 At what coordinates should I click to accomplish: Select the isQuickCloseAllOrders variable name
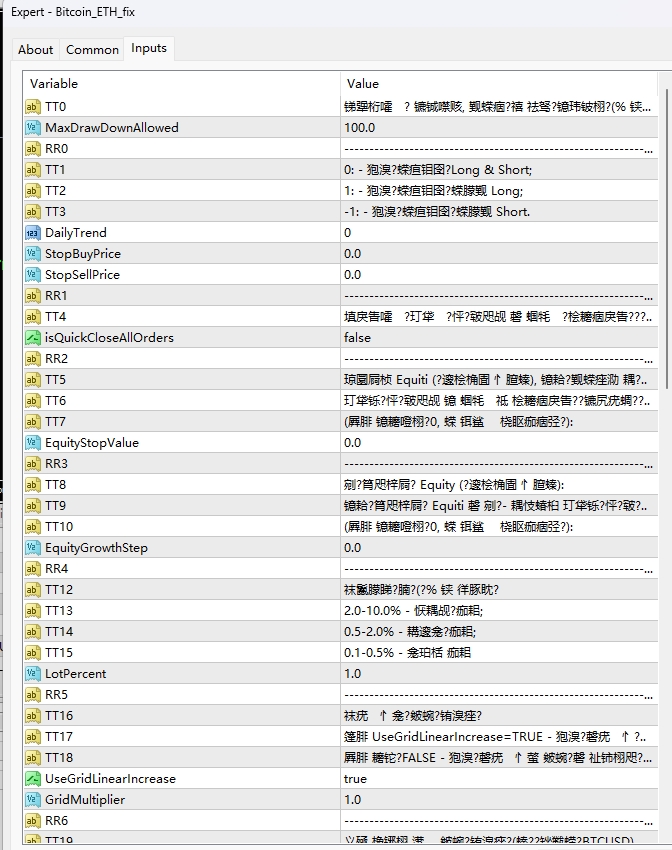pos(109,338)
